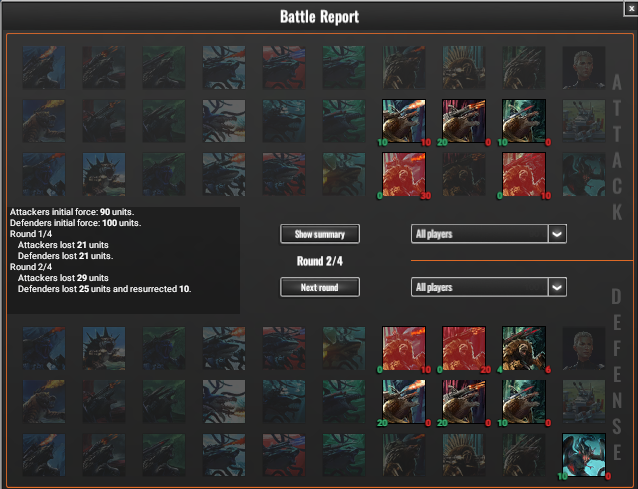638x489 pixels.
Task: Open the attackers' All players dropdown
Action: coord(489,234)
